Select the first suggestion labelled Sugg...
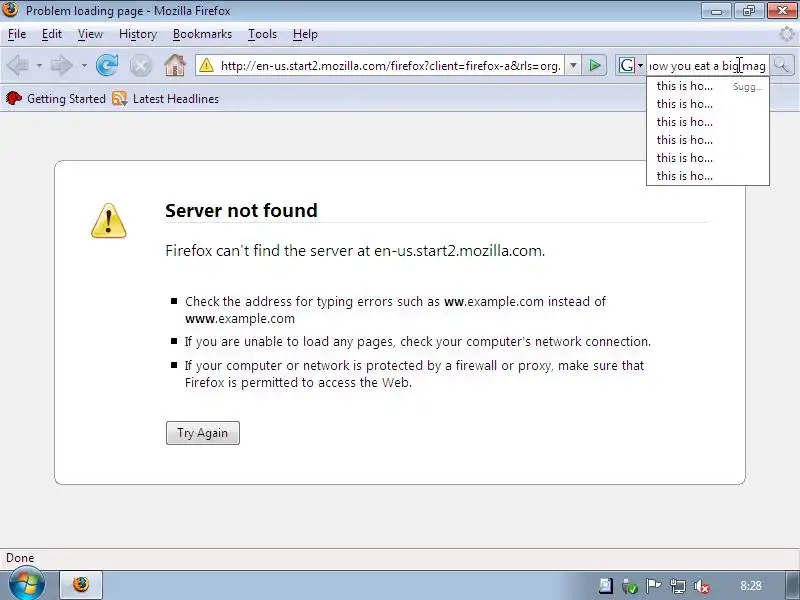This screenshot has height=600, width=800. [708, 86]
